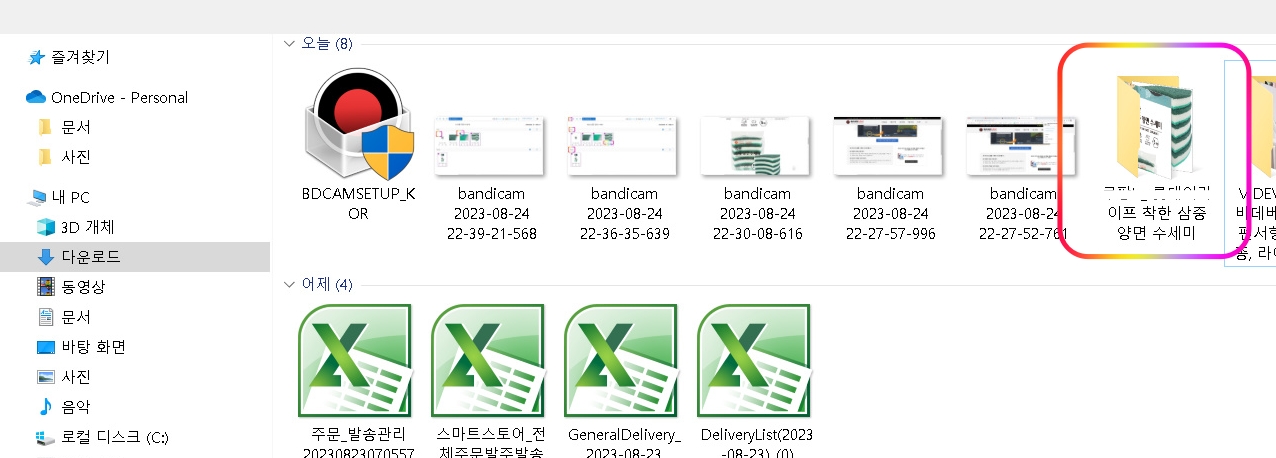Open 문서 under 내 PC
Screen dimensions: 1276x458
tap(76, 317)
